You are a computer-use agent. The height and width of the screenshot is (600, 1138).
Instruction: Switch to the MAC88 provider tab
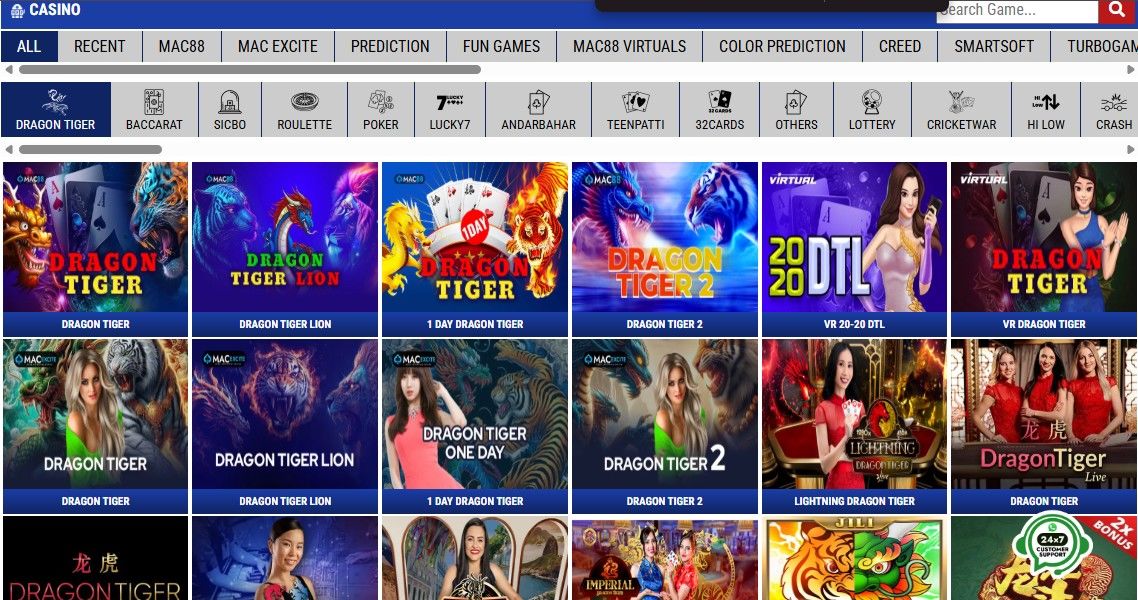(x=181, y=46)
